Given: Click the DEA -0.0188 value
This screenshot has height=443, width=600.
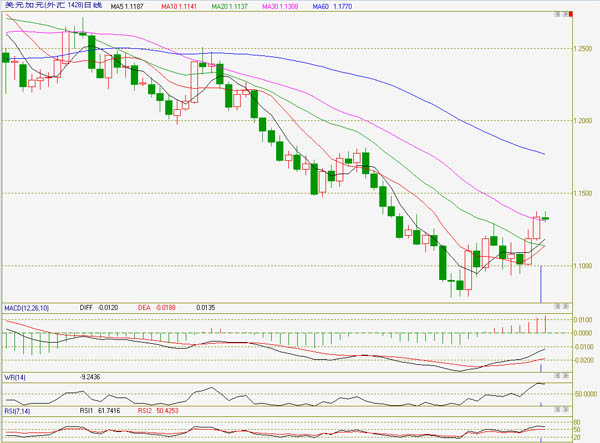Looking at the screenshot, I should pos(157,308).
